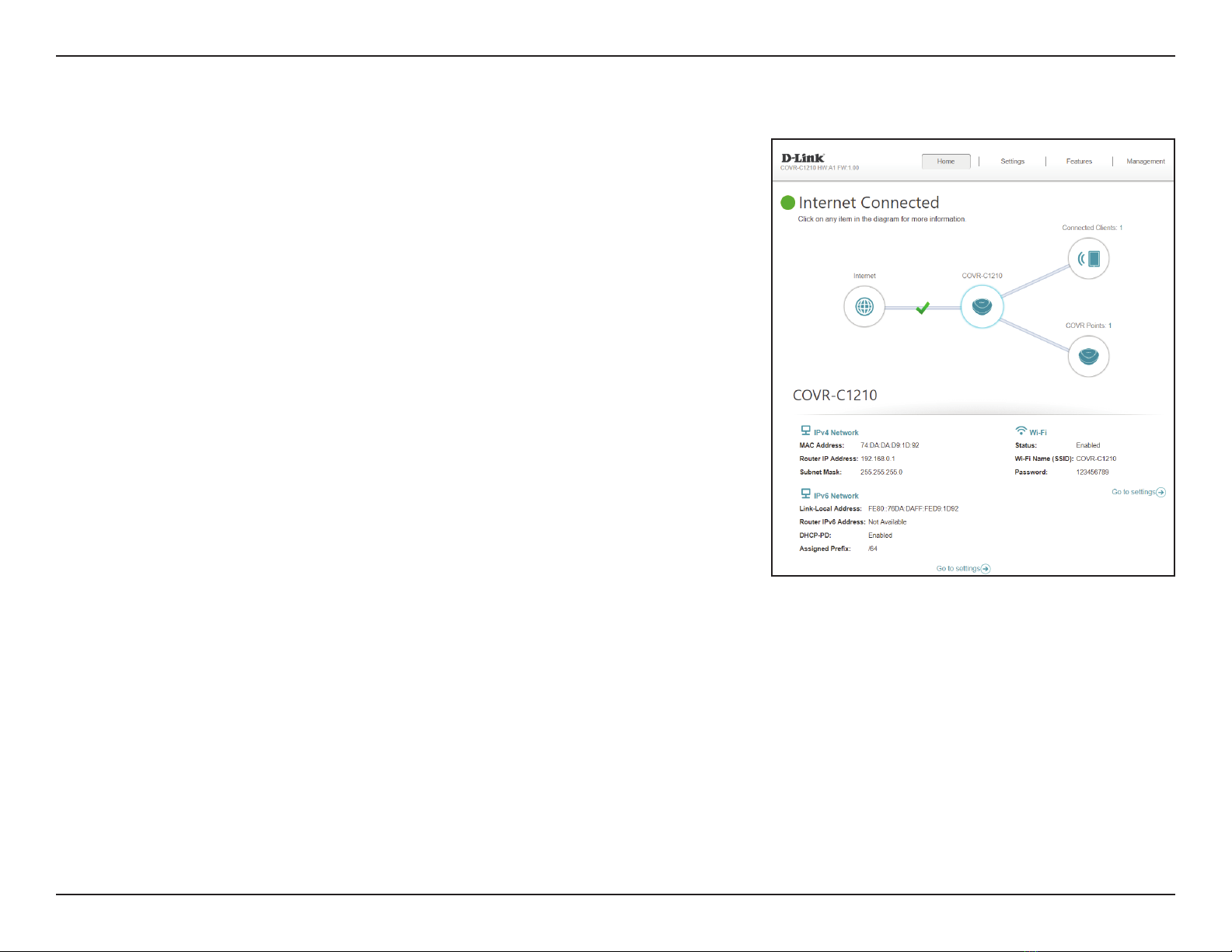Click the COVR-C1210 HW:A1 FW:1.00 version text
Image resolution: width=1232 pixels, height=952 pixels.
820,168
